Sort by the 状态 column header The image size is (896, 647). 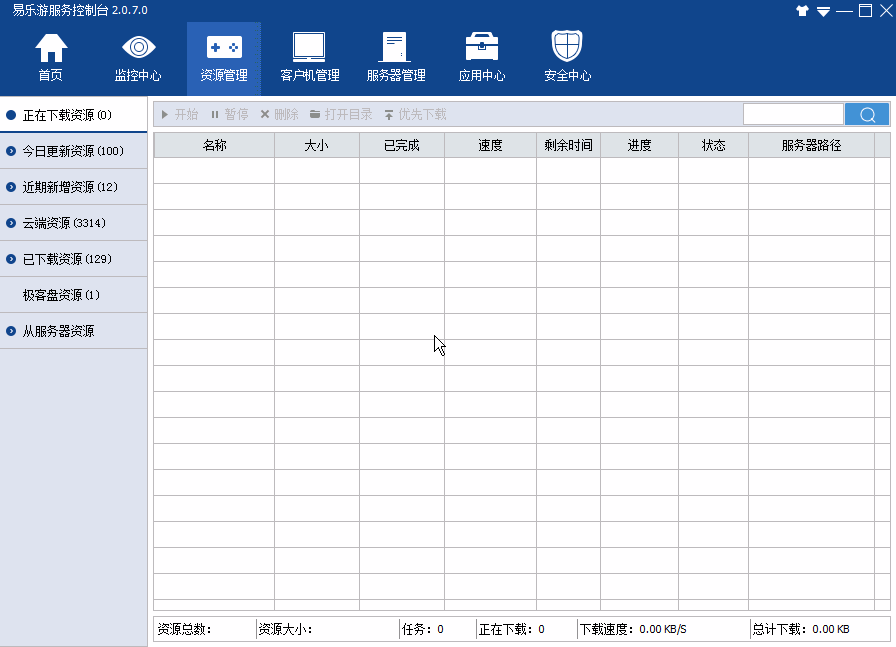tap(713, 145)
